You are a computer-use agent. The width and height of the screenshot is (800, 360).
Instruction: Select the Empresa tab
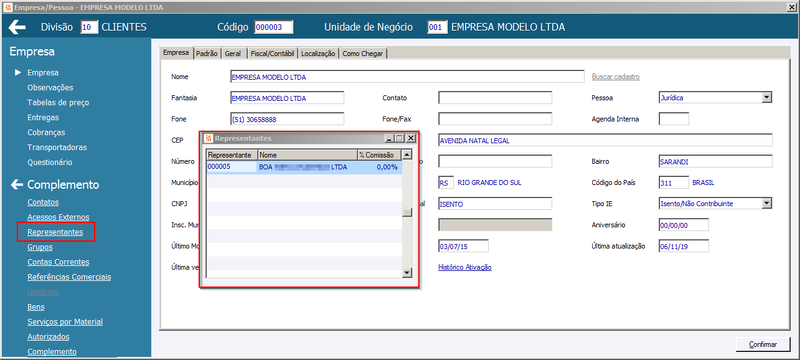177,53
